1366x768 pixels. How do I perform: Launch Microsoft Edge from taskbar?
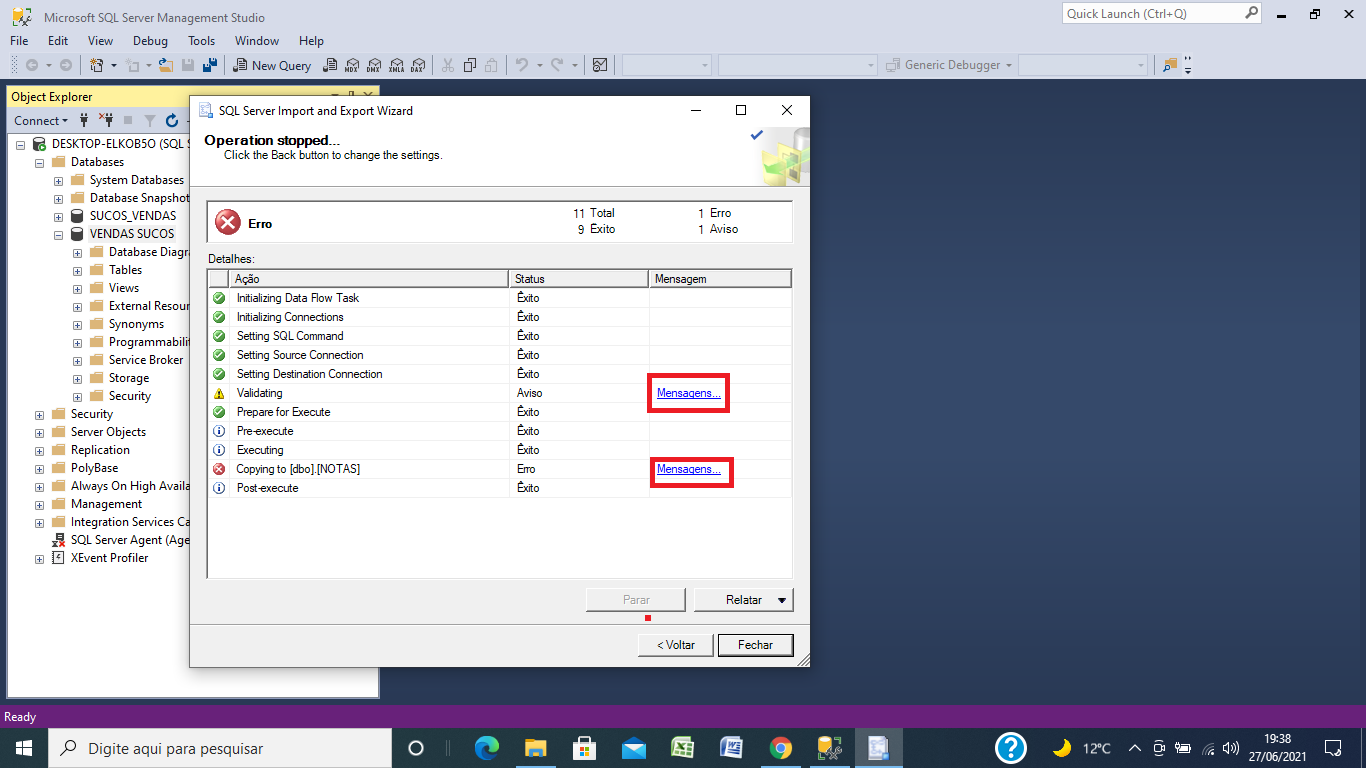(x=487, y=748)
